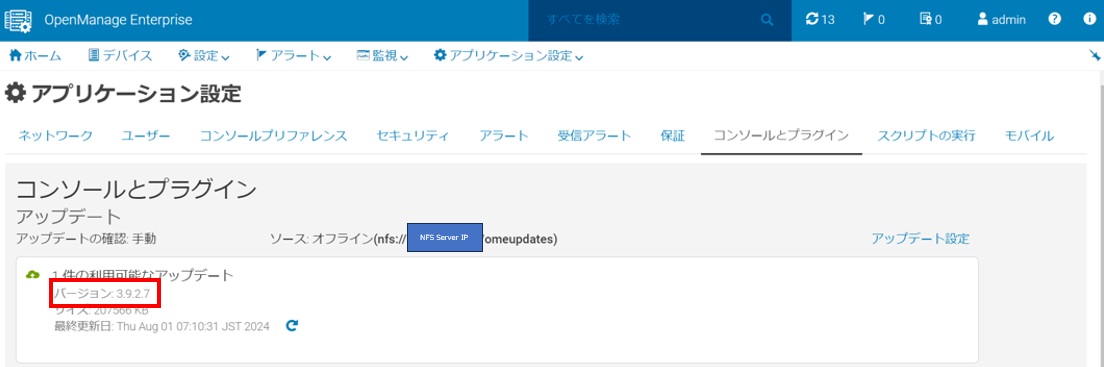Switch to the モバイル tab
1104x367 pixels.
click(x=1029, y=136)
